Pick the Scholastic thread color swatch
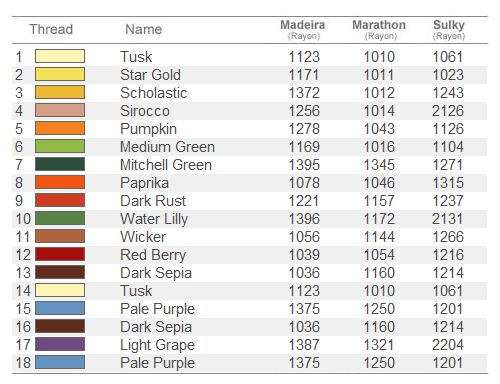The image size is (500, 384). pos(60,92)
